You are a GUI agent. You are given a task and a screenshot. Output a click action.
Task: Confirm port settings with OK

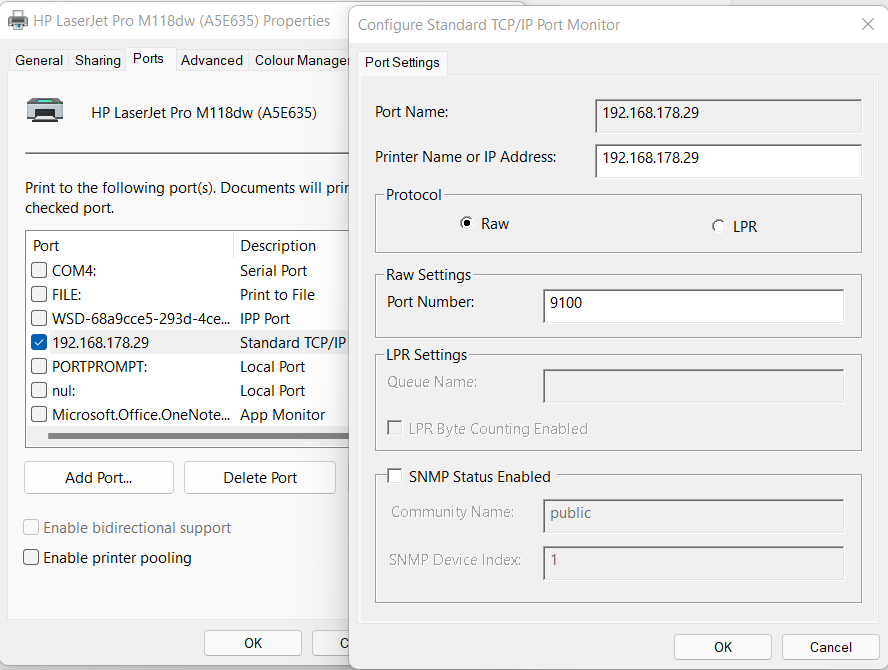tap(722, 646)
